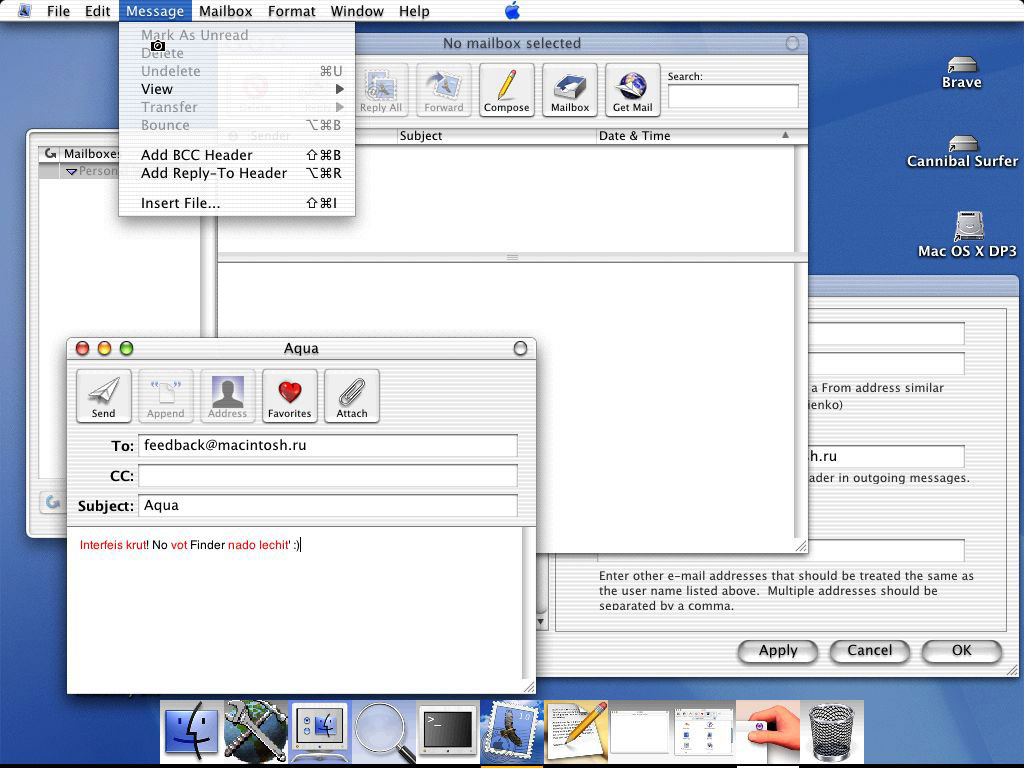Image resolution: width=1024 pixels, height=768 pixels.
Task: Open Favorites heart icon
Action: pos(289,396)
